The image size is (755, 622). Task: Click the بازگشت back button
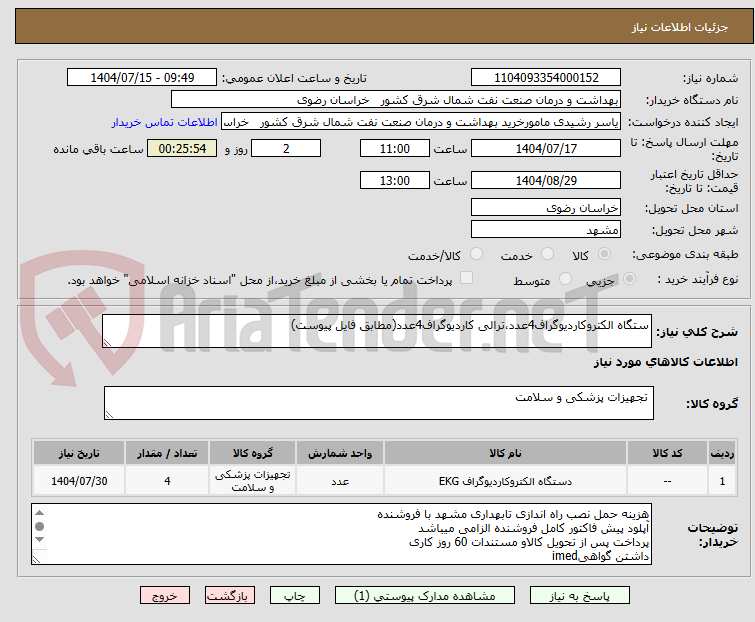[229, 596]
